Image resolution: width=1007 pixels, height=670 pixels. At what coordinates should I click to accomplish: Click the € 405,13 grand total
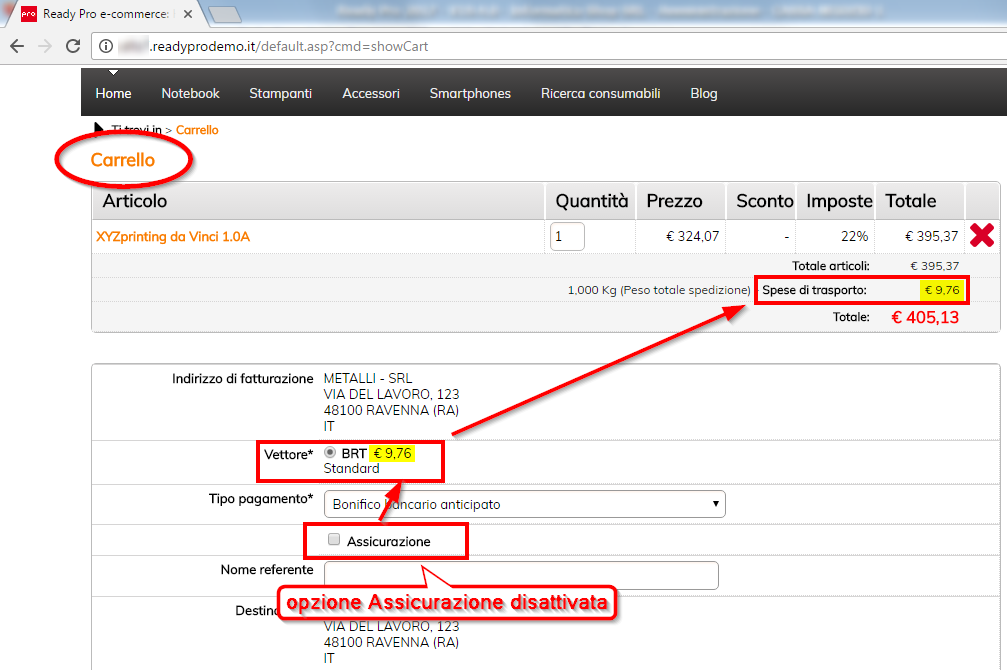[x=925, y=317]
